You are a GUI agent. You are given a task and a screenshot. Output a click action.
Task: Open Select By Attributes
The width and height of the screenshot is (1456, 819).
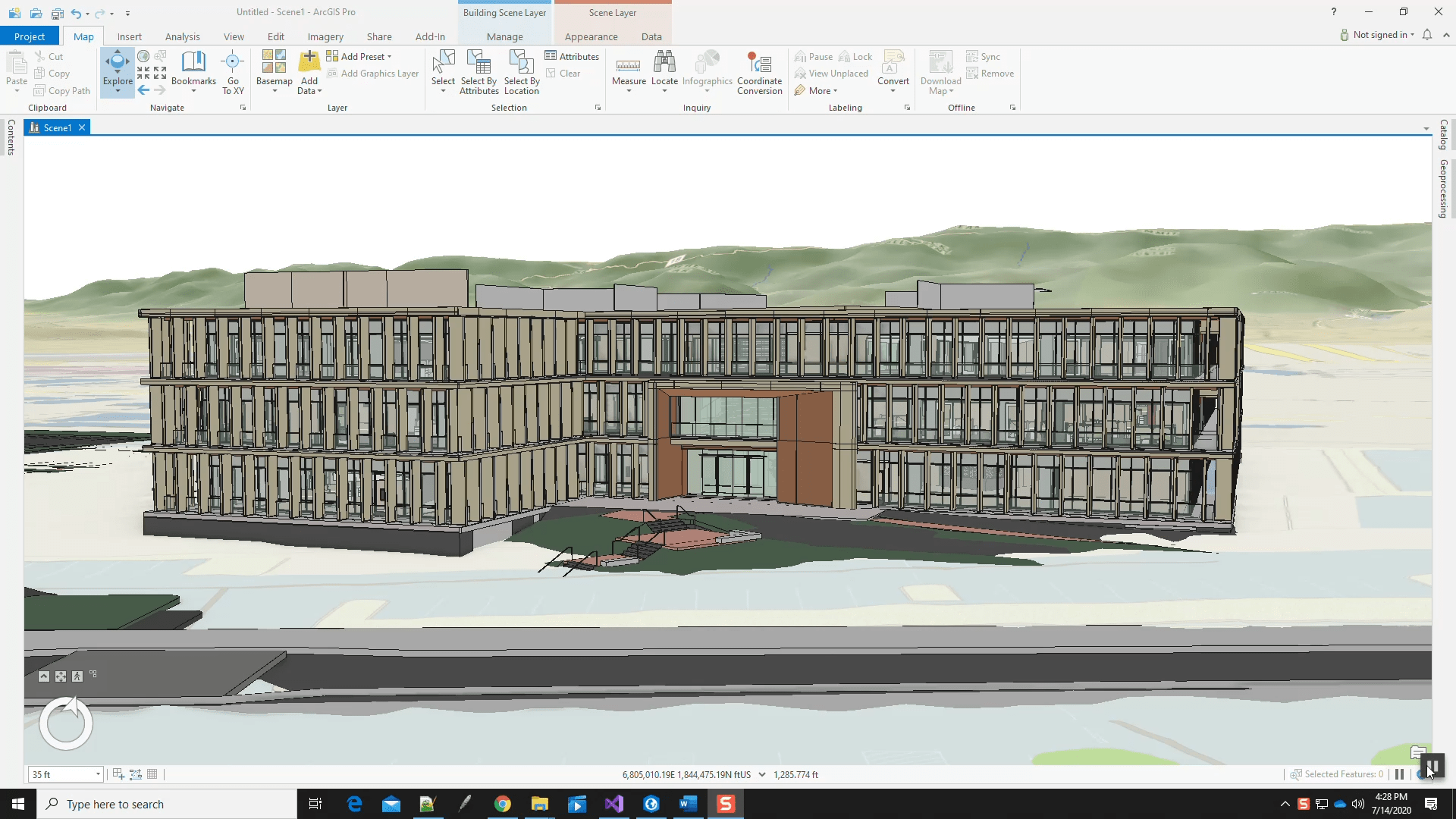(x=479, y=67)
